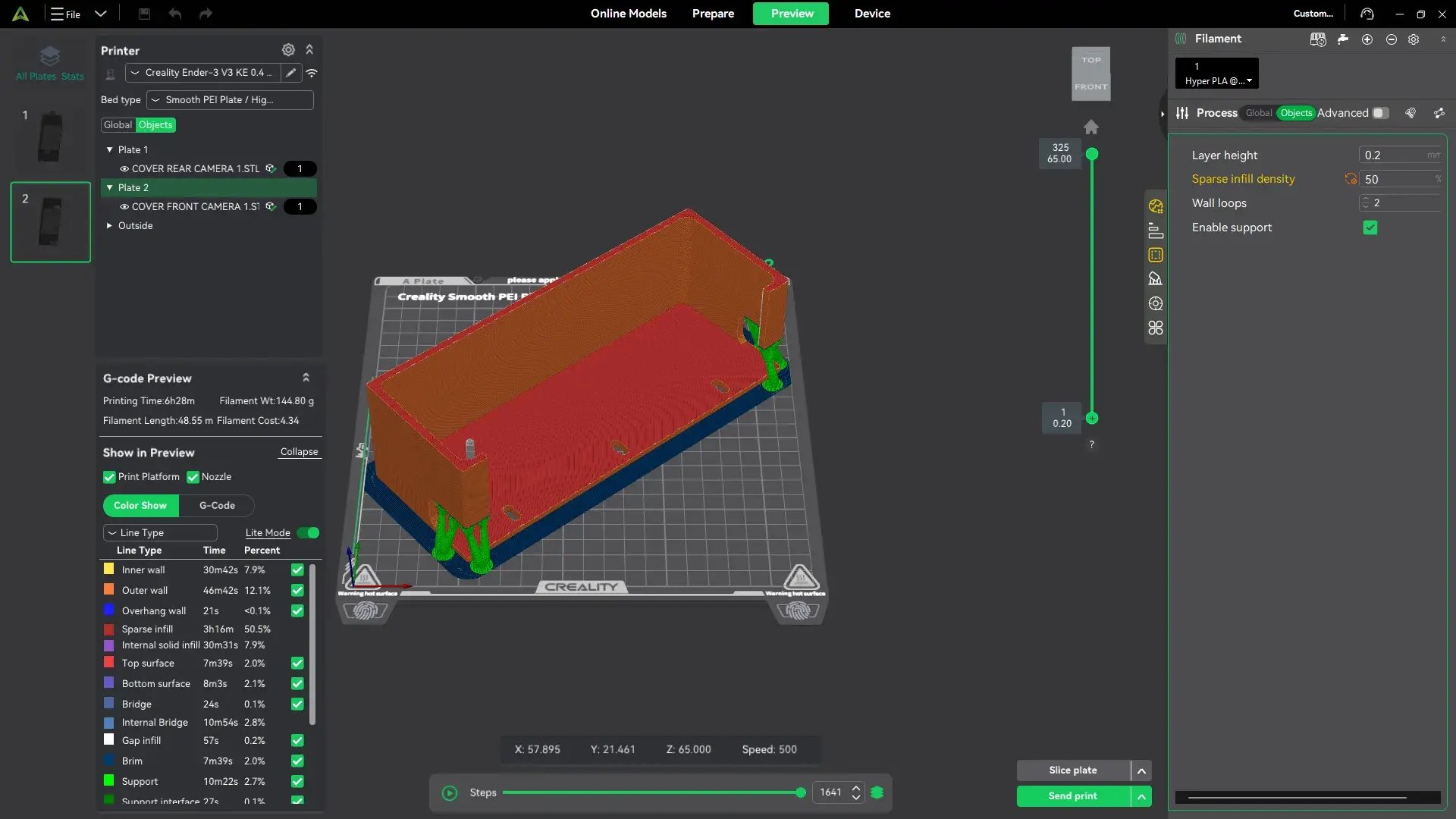Toggle the Print Platform checkbox

pyautogui.click(x=109, y=477)
